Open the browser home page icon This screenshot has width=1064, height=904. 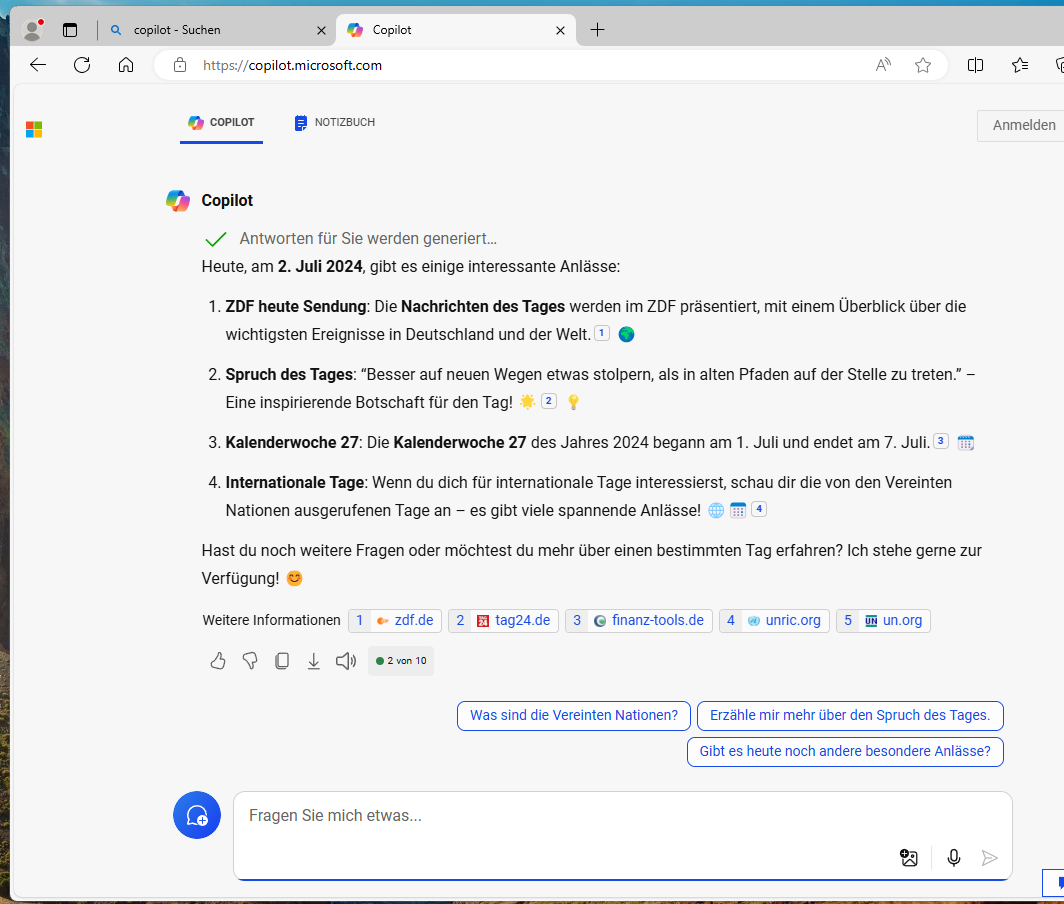tap(126, 65)
